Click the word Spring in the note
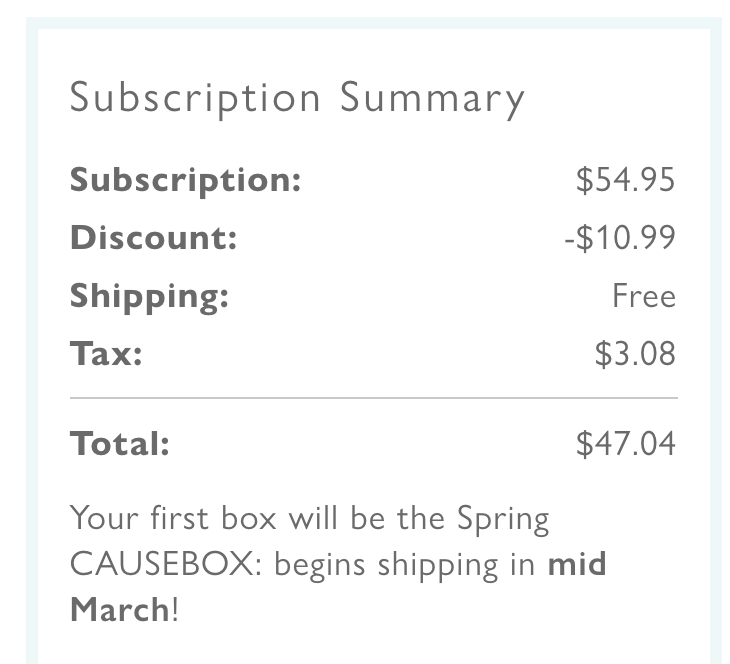The image size is (730, 664). pos(503,521)
